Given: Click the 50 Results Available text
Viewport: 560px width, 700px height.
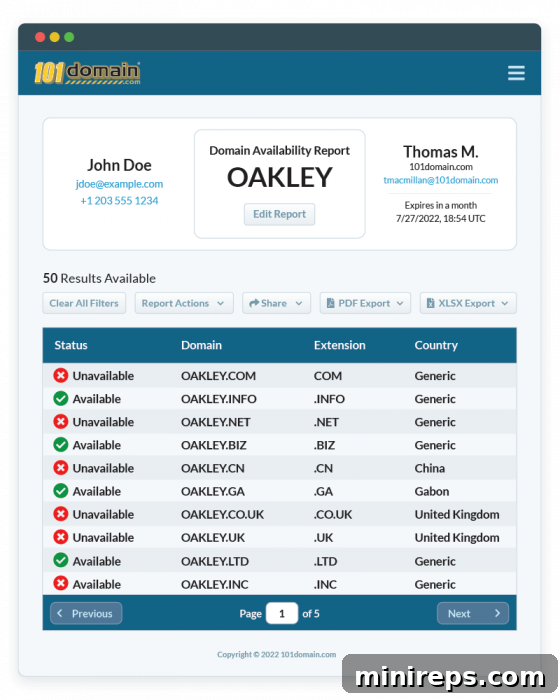Looking at the screenshot, I should (x=99, y=278).
